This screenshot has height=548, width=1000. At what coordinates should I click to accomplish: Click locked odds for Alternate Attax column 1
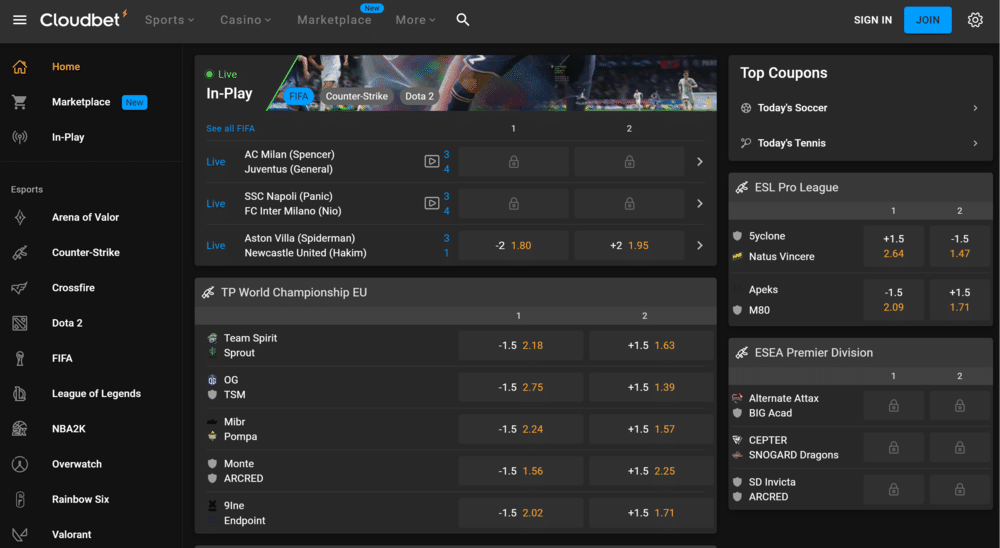[893, 406]
